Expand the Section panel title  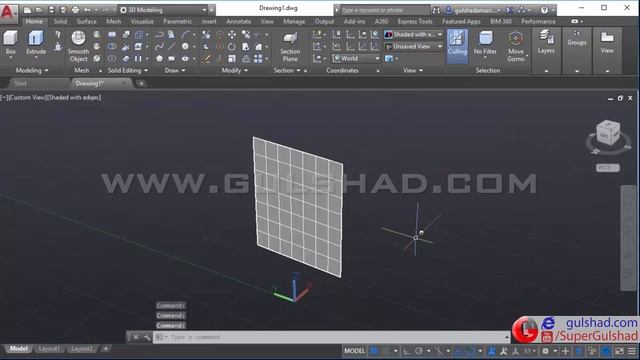click(x=287, y=70)
